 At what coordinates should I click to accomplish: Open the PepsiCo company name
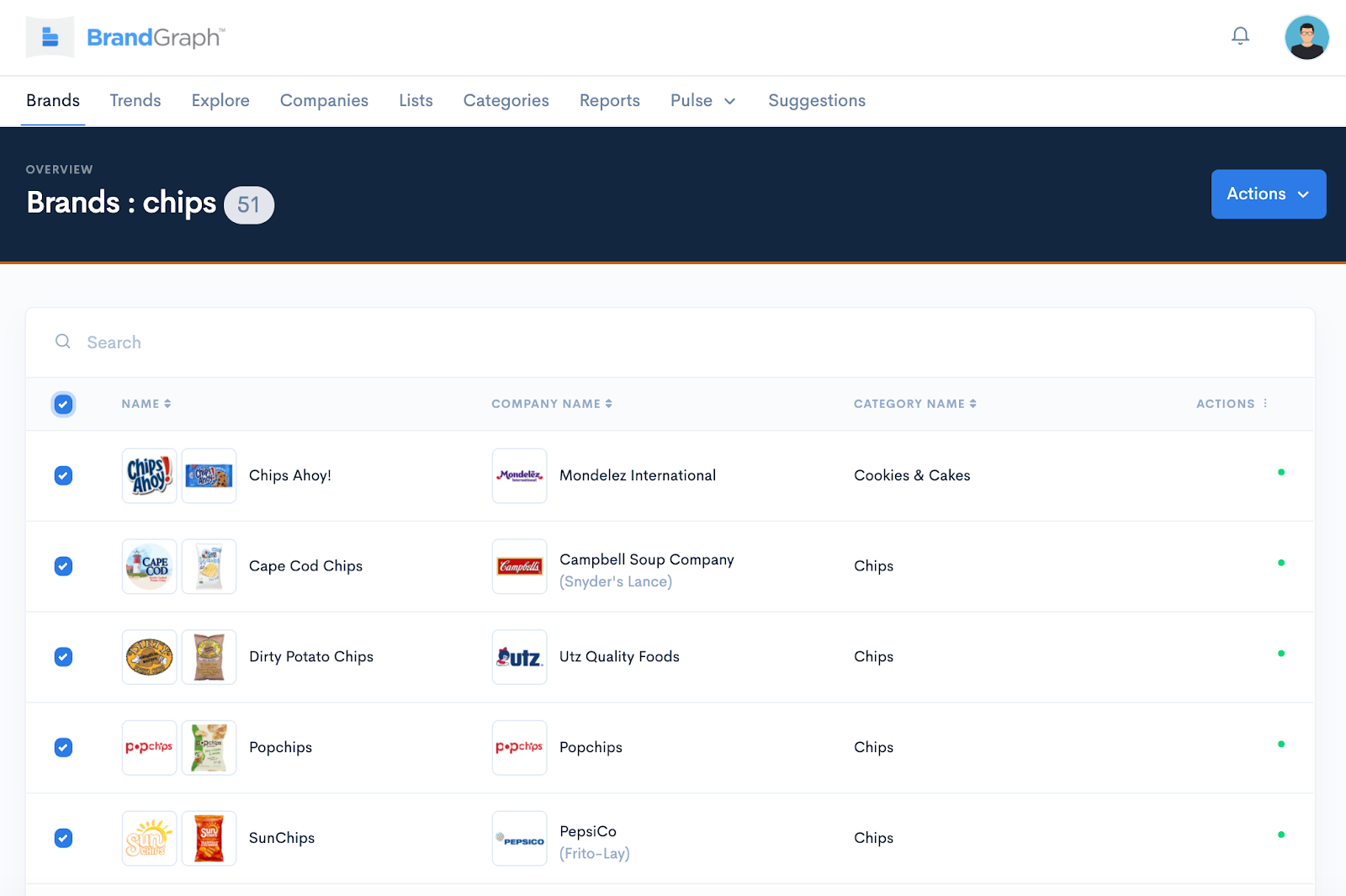click(x=588, y=831)
